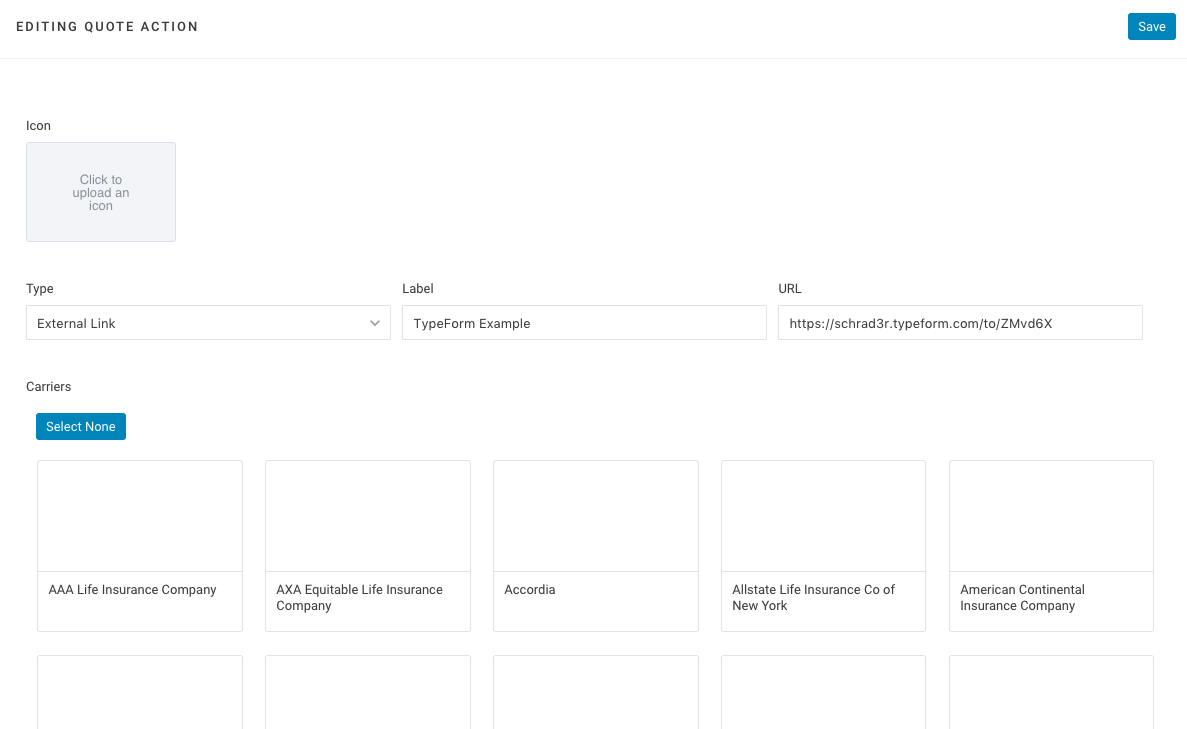Select the URL field label
Viewport: 1187px width, 729px height.
pyautogui.click(x=790, y=289)
